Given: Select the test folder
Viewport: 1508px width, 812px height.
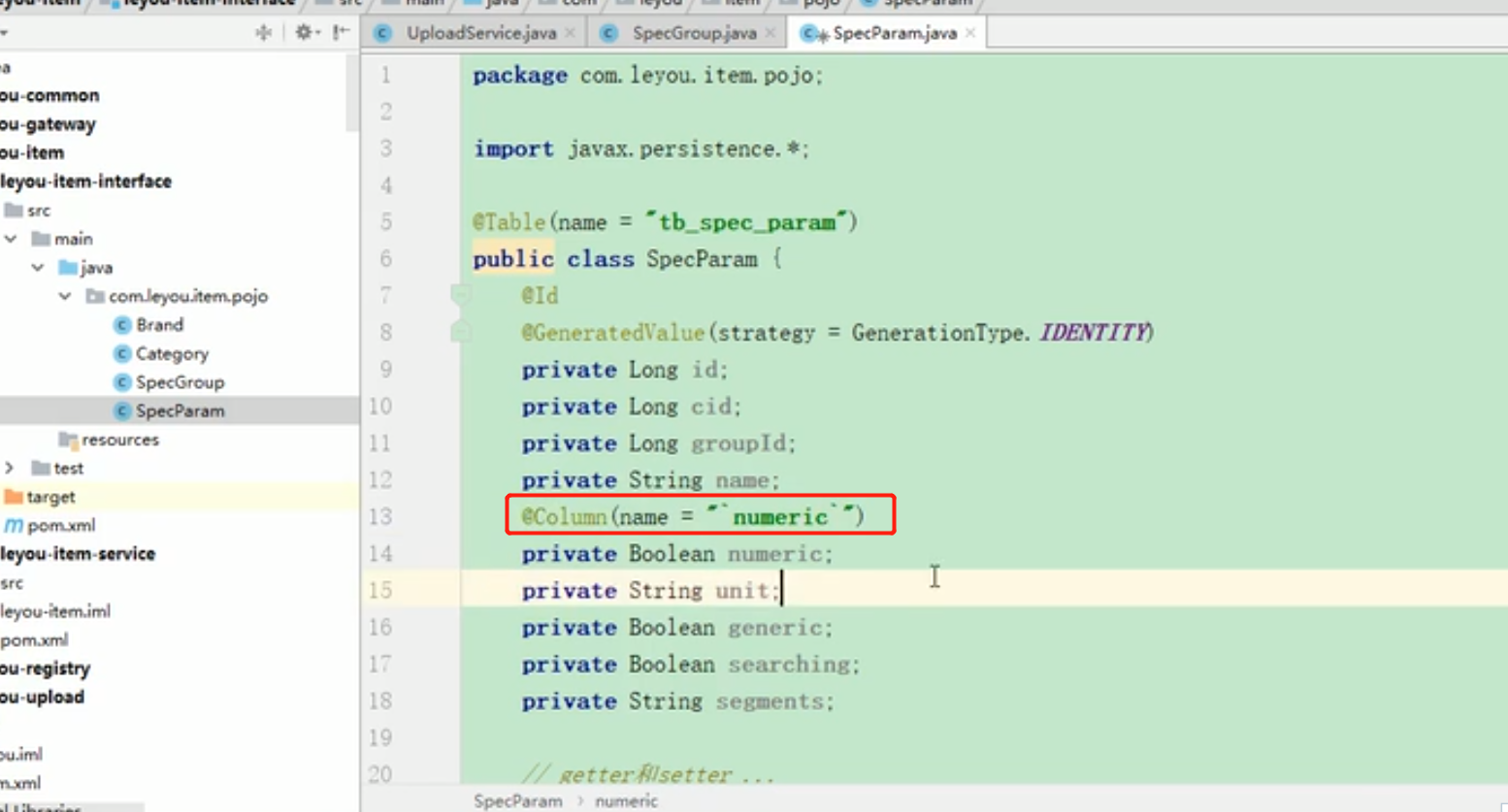Looking at the screenshot, I should [x=68, y=469].
